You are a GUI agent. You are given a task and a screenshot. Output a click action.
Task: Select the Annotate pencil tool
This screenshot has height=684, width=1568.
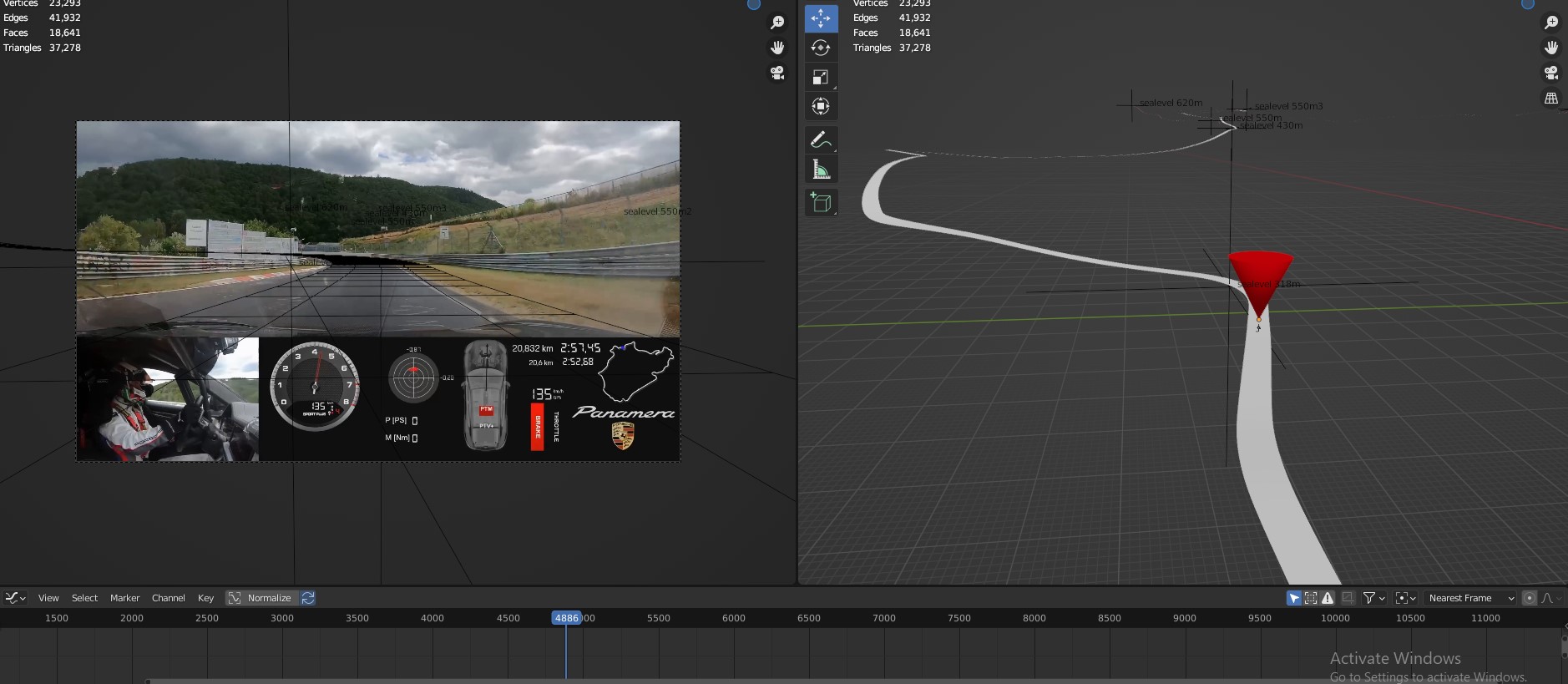pyautogui.click(x=821, y=140)
